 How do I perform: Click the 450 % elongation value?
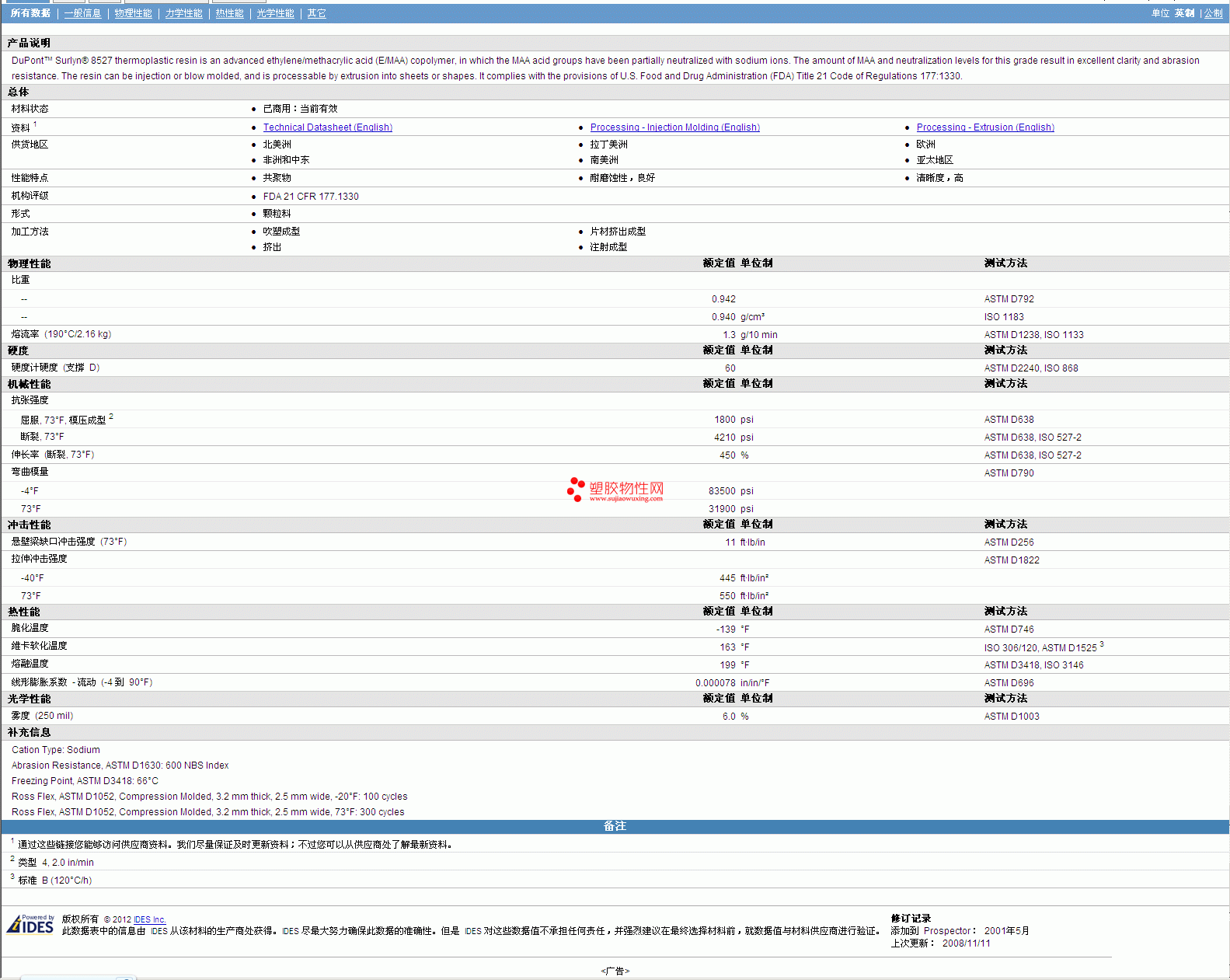(x=733, y=455)
